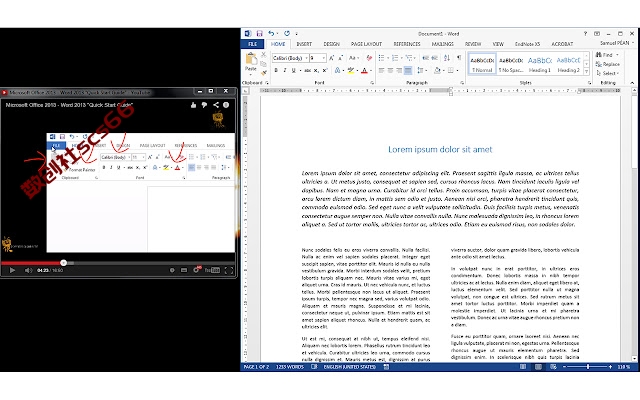
Task: Sort text with the A-Z sort icon
Action: pyautogui.click(x=447, y=58)
